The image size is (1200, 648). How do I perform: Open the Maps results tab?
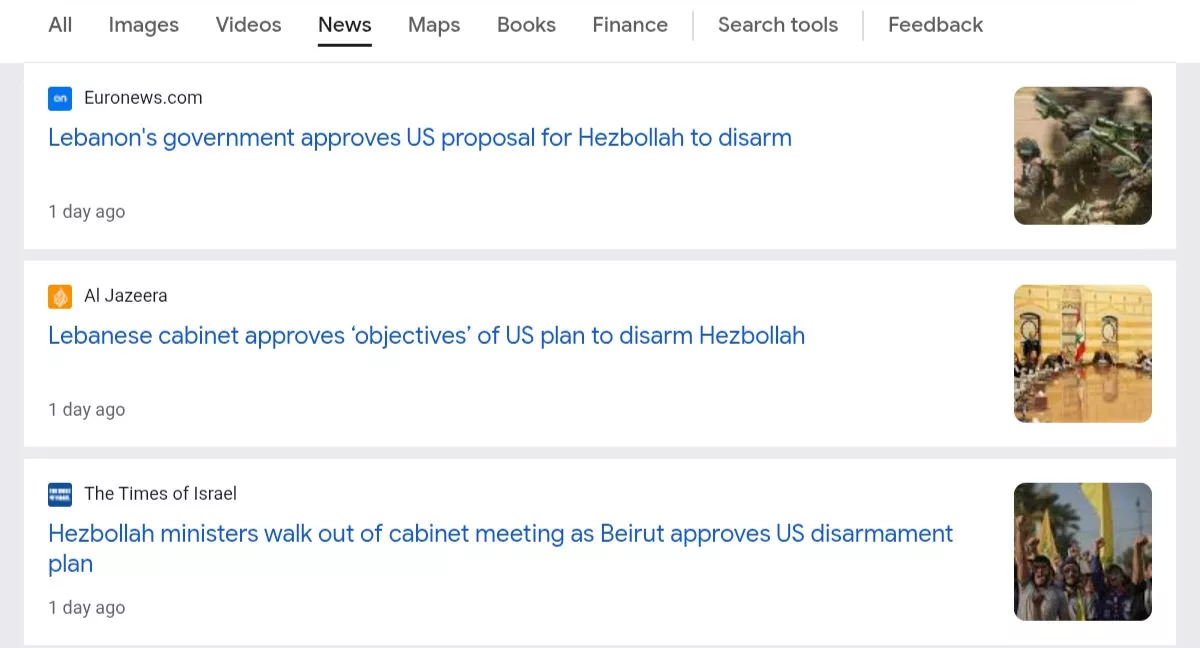pos(434,25)
